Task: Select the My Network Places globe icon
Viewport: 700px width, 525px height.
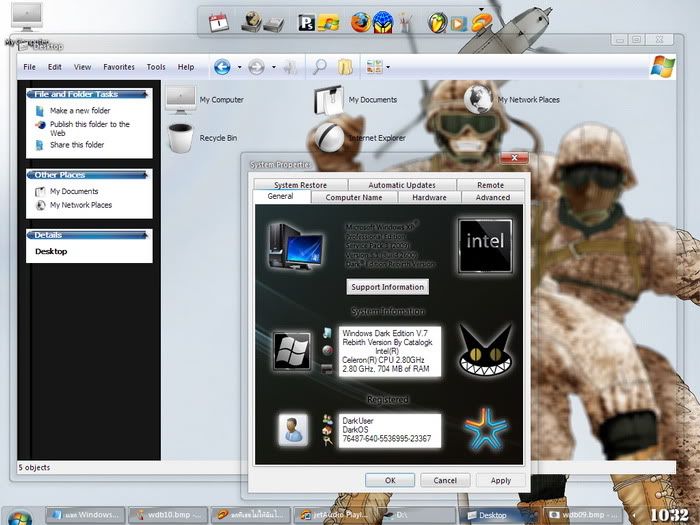Action: click(x=478, y=99)
